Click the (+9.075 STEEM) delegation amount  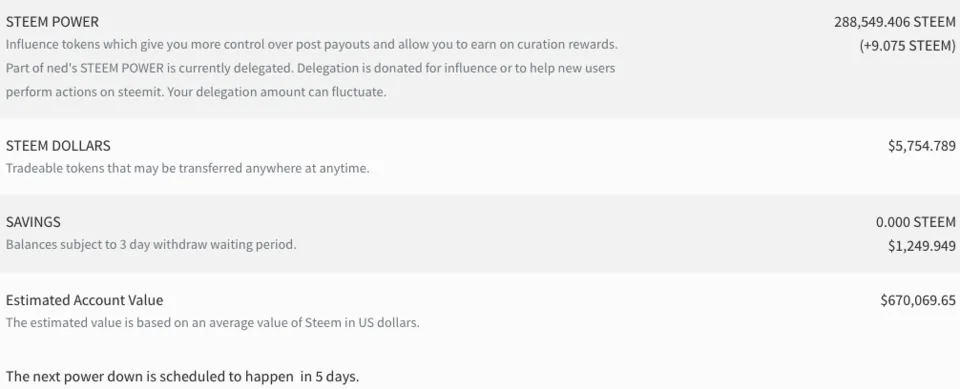coord(907,45)
